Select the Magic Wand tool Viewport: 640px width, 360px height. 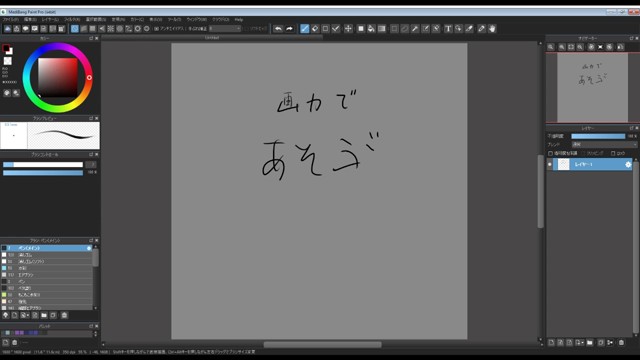pyautogui.click(x=415, y=29)
